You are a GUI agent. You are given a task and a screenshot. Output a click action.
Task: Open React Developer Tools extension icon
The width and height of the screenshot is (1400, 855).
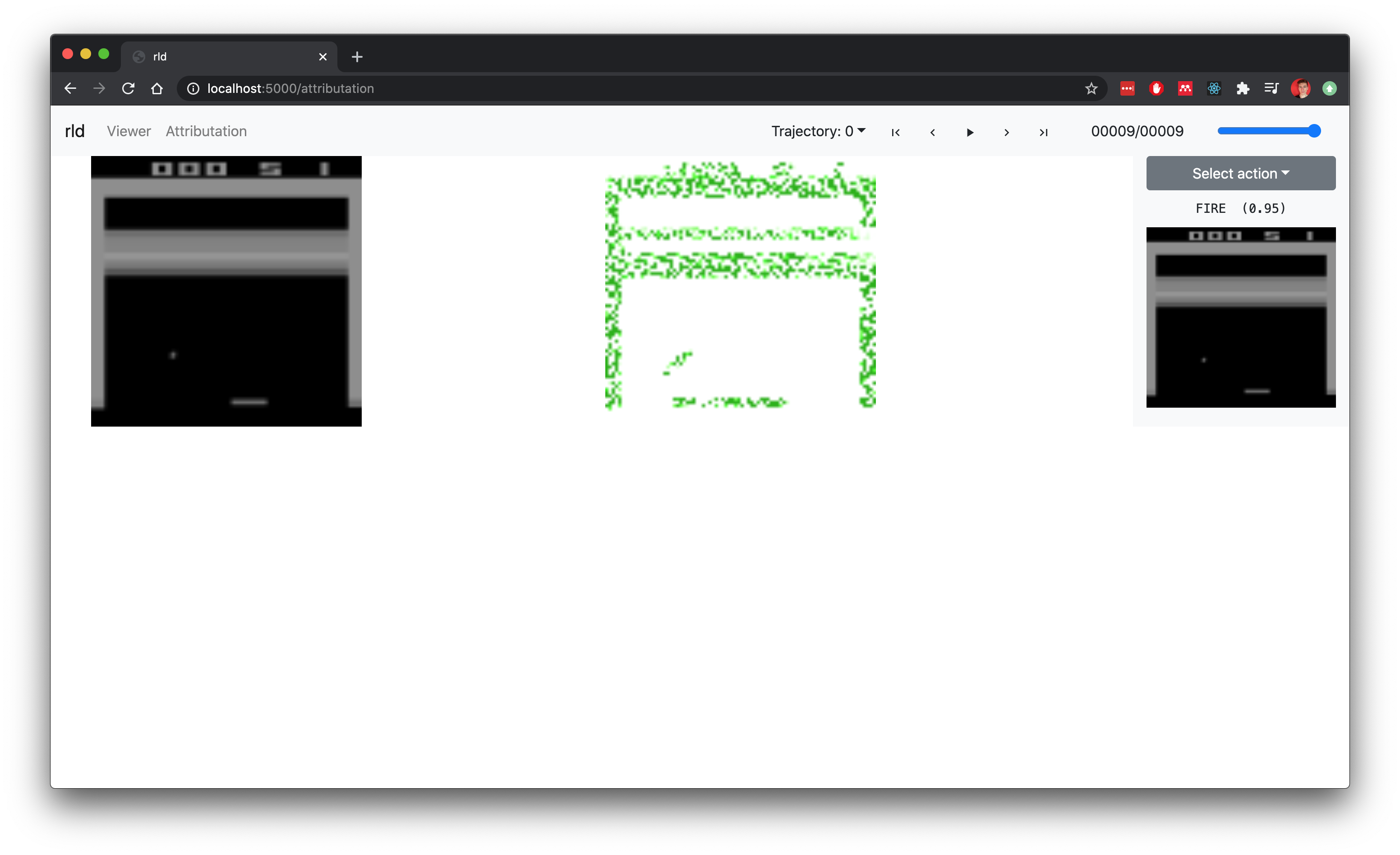coord(1214,89)
